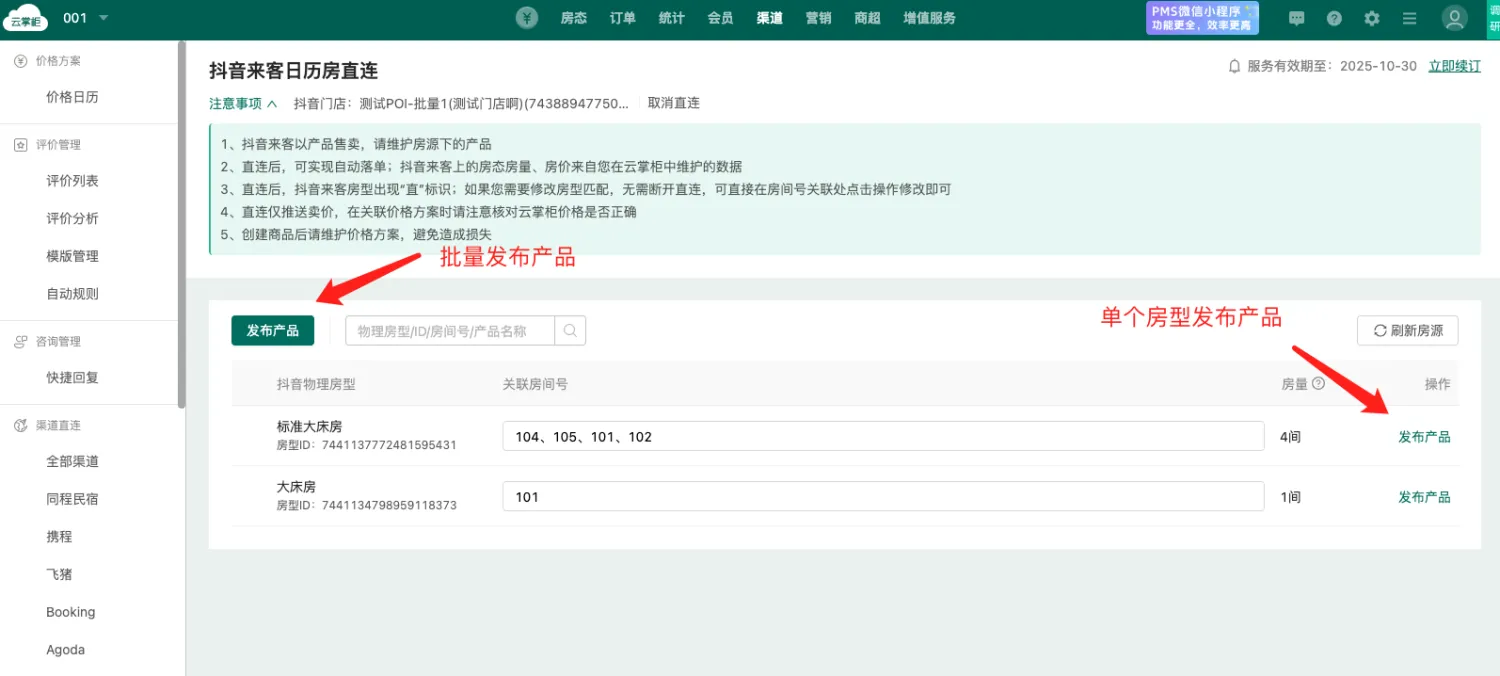Click the 大床房 room number field showing 101
This screenshot has height=676, width=1500.
click(883, 497)
